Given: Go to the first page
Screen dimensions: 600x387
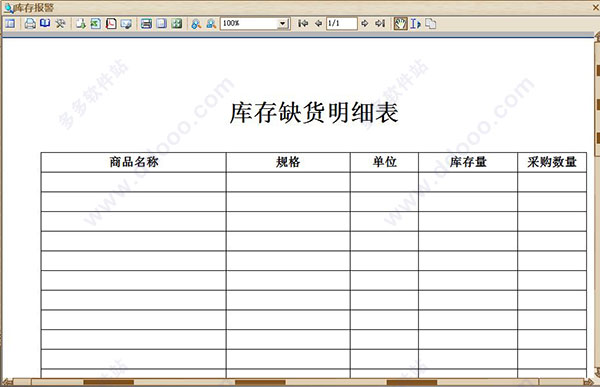Looking at the screenshot, I should pos(303,24).
